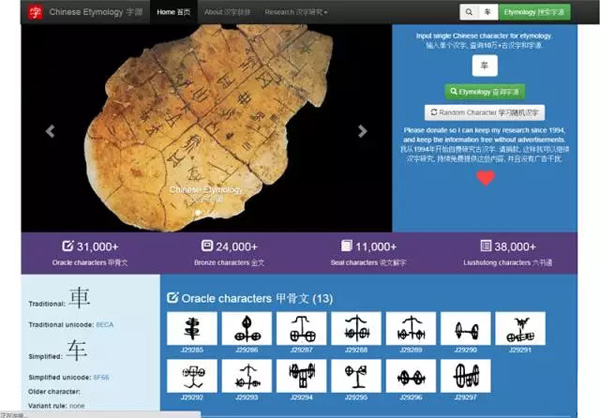This screenshot has width=600, height=418.
Task: Click the Liushutong characters 38,000+ icon
Action: [x=485, y=246]
